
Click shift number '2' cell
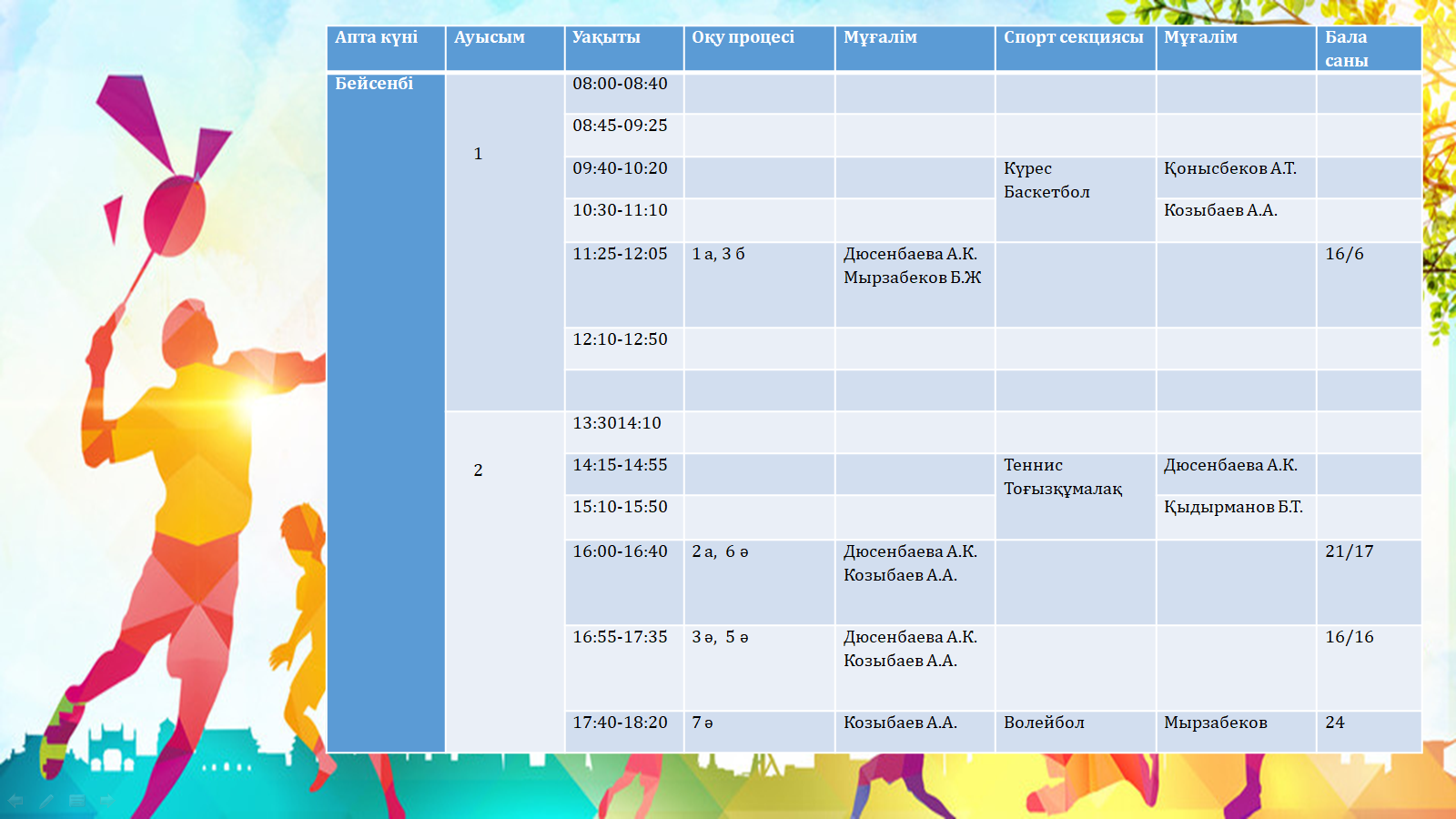click(x=505, y=582)
